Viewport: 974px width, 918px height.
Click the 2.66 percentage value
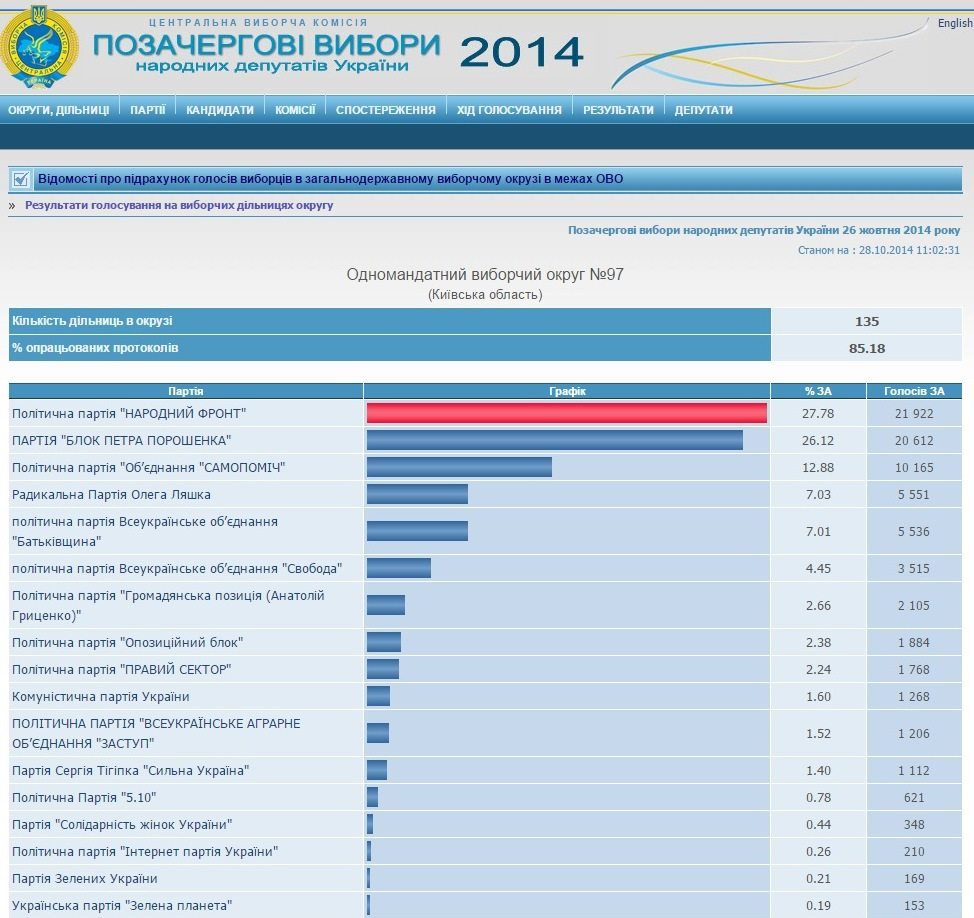coord(818,606)
